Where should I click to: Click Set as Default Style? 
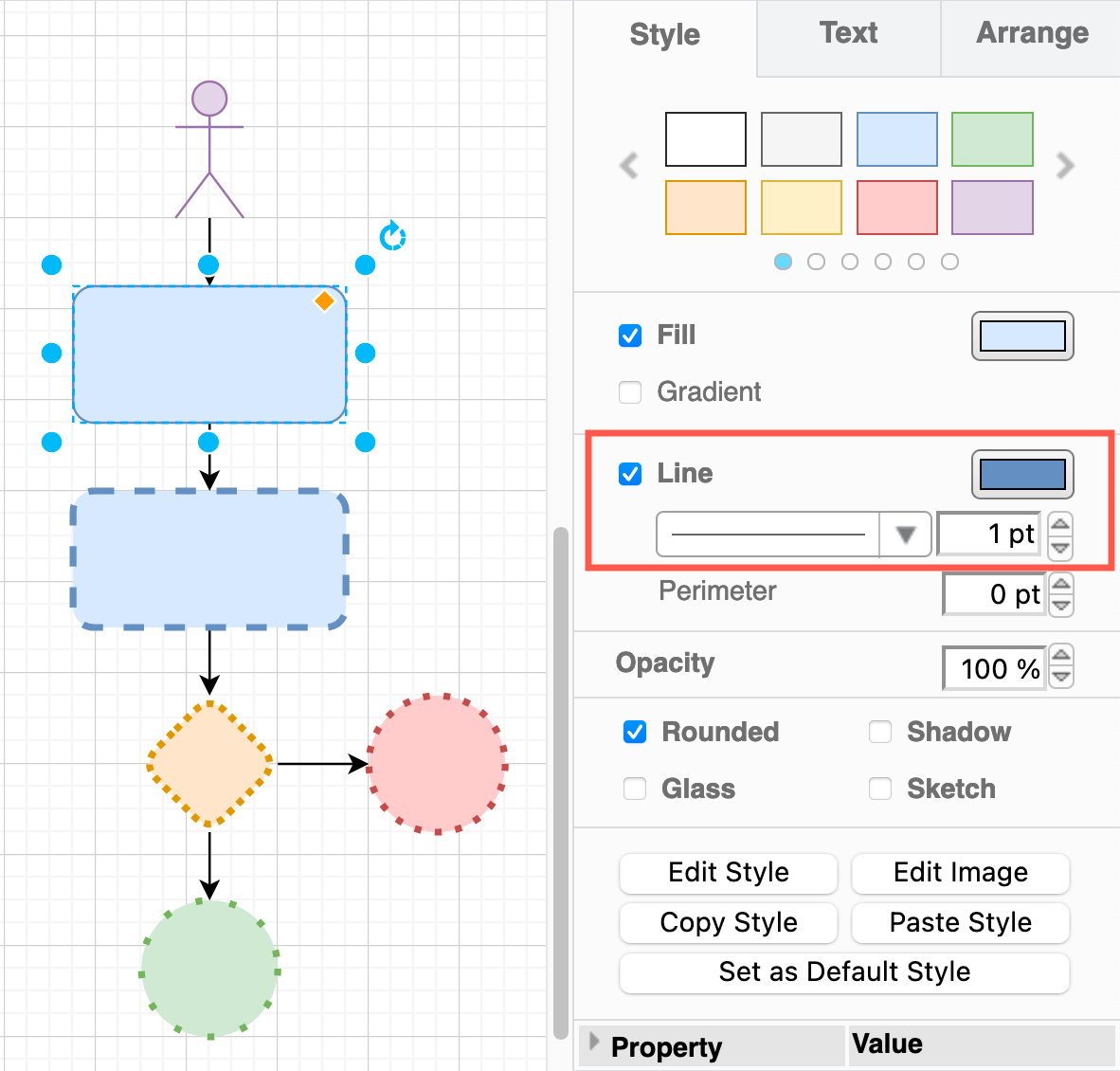tap(843, 972)
